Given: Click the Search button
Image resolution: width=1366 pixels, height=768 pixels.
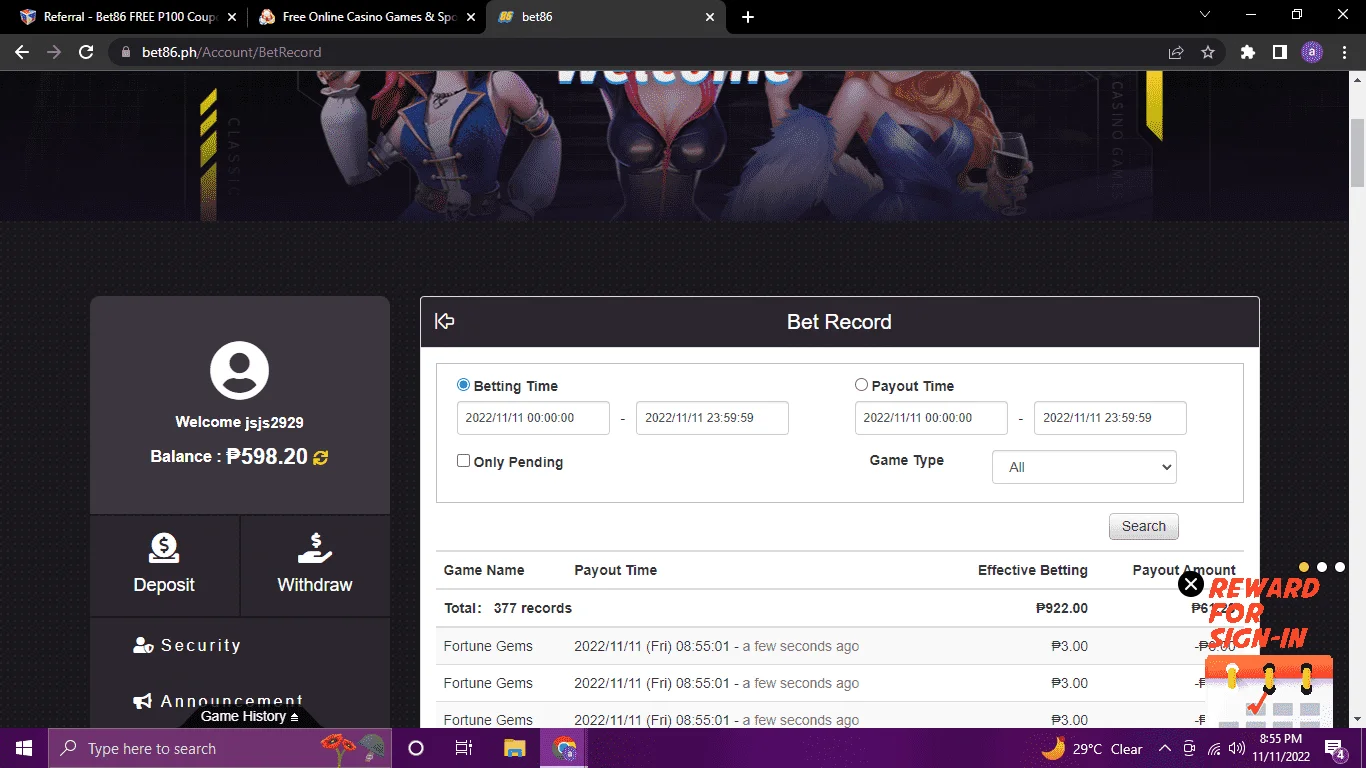Looking at the screenshot, I should point(1144,526).
